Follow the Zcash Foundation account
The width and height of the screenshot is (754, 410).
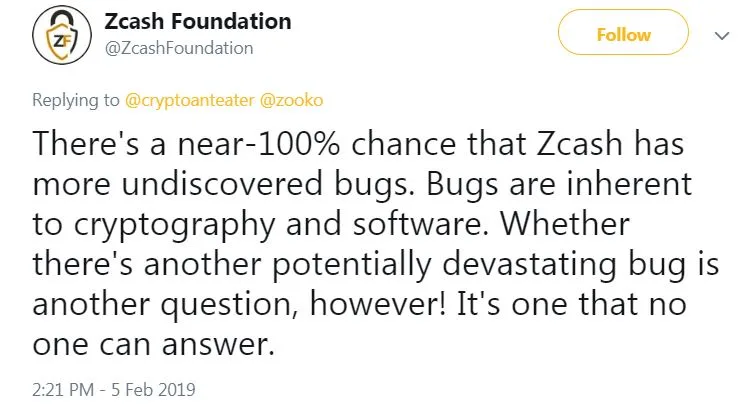click(623, 34)
